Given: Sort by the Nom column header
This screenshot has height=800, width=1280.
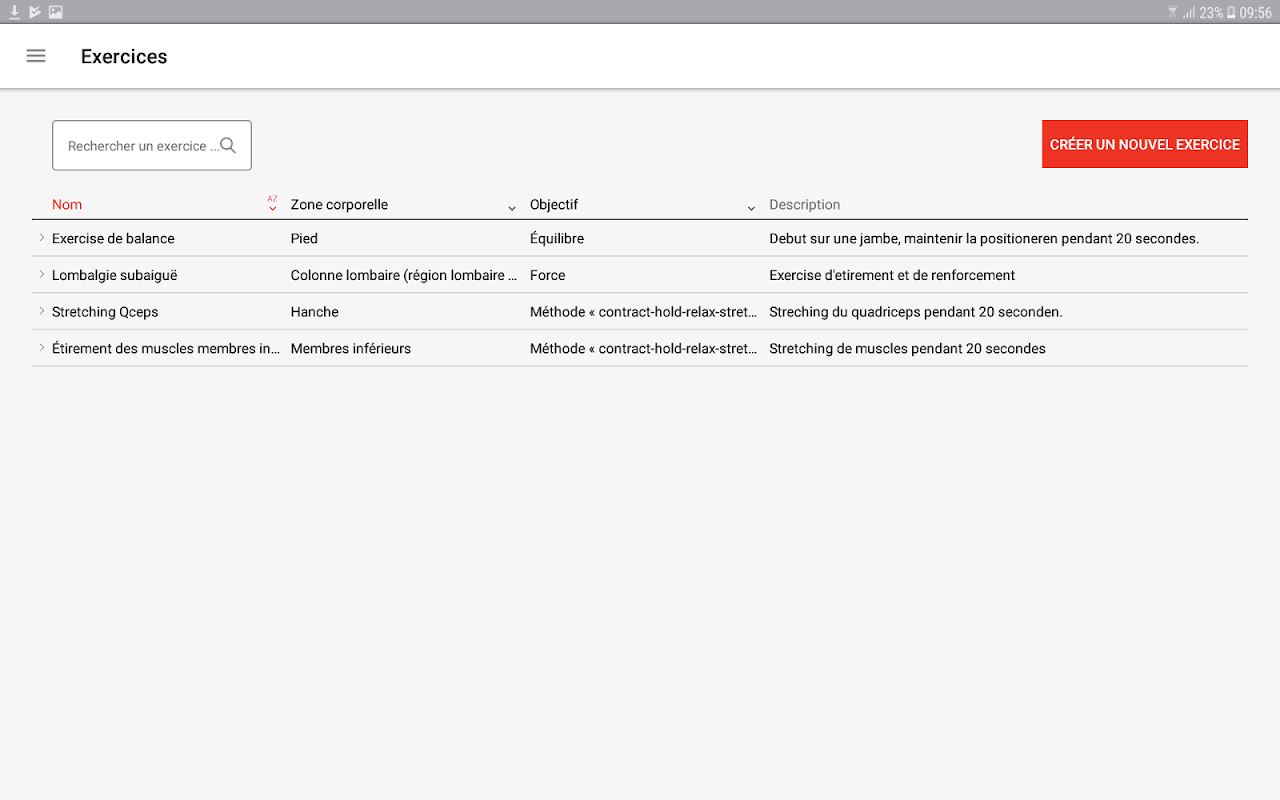Looking at the screenshot, I should [67, 205].
